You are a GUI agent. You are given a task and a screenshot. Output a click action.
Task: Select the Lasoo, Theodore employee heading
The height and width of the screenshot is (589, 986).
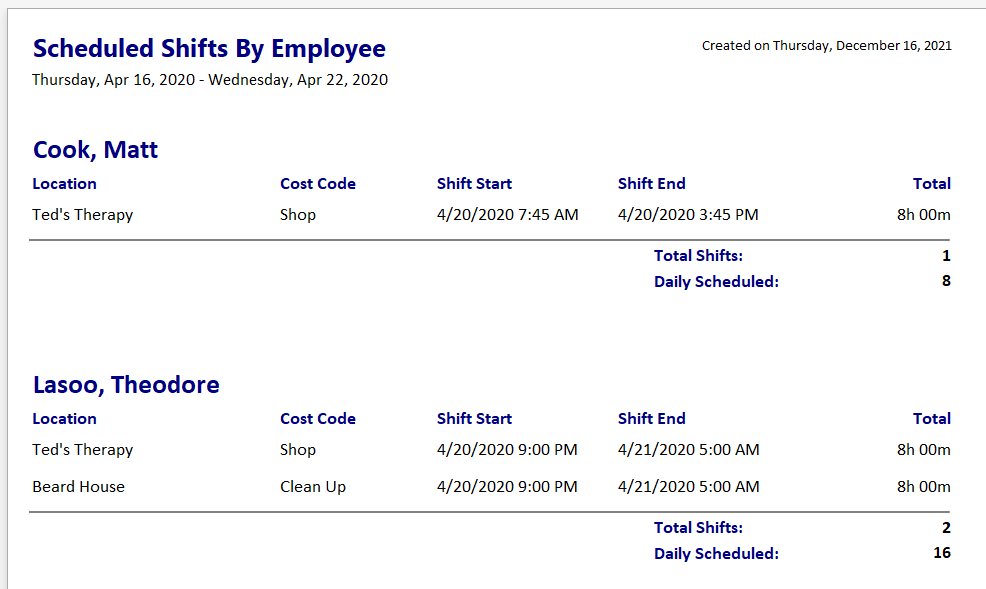pyautogui.click(x=126, y=385)
